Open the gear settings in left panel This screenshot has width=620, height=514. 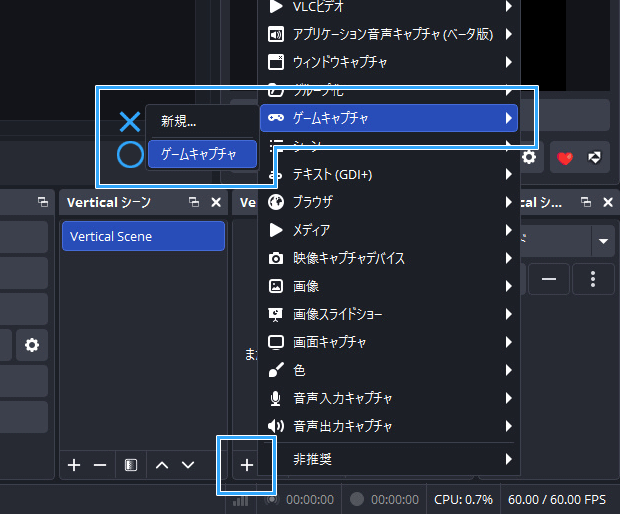(x=32, y=345)
